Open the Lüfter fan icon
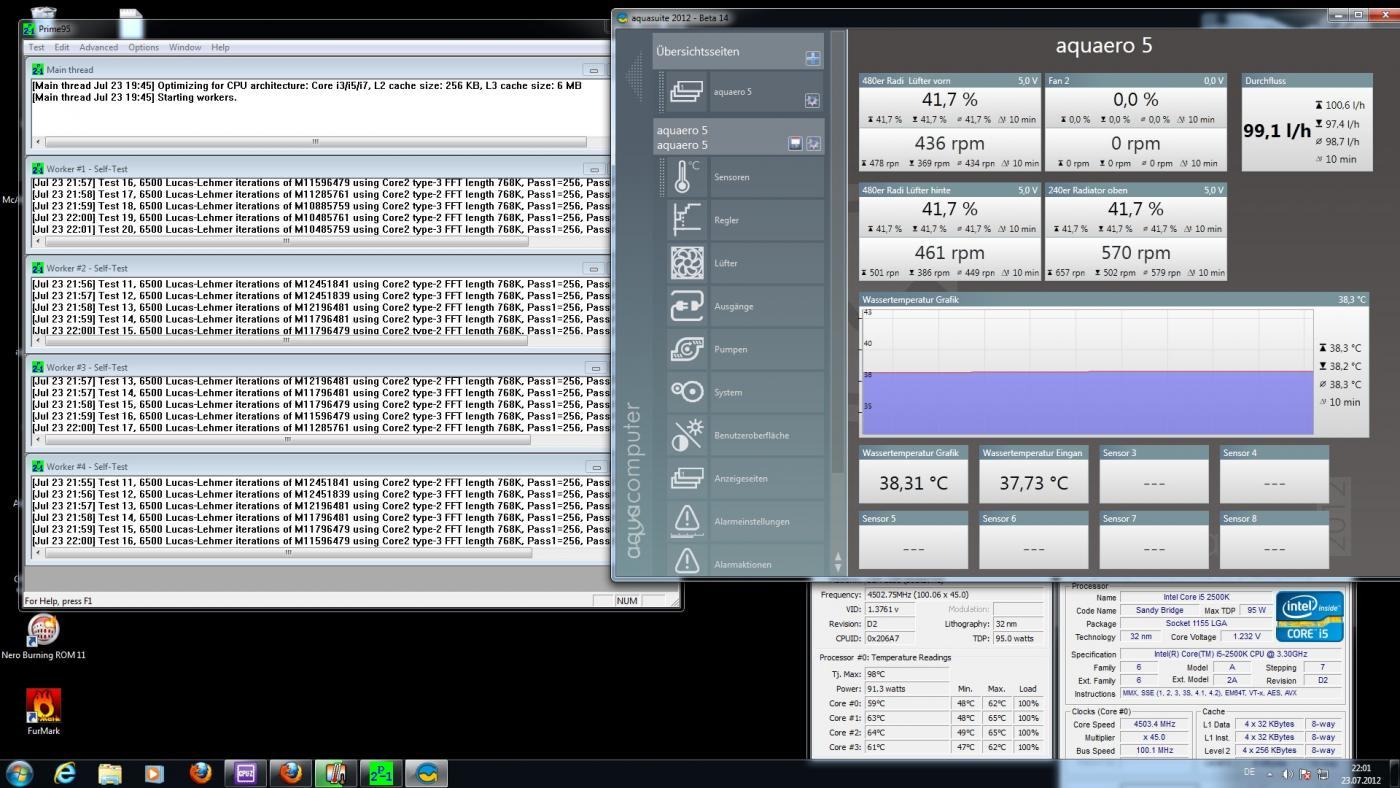Screen dimensions: 1400x788 click(686, 263)
